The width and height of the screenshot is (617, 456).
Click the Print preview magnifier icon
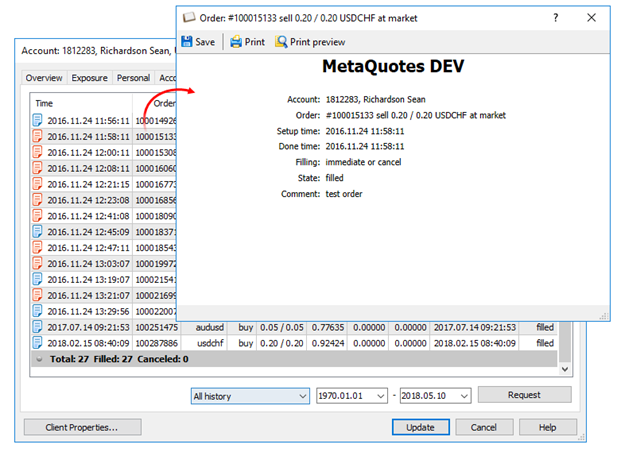(x=281, y=42)
